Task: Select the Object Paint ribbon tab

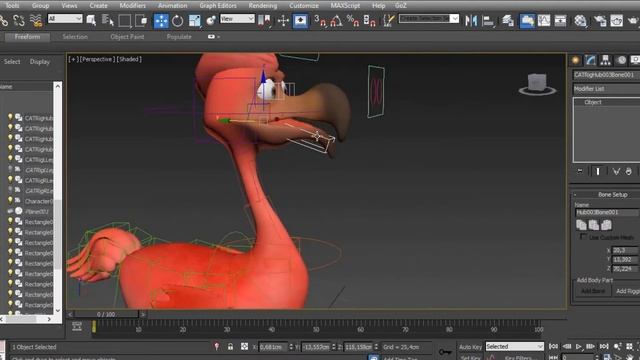Action: 127,37
